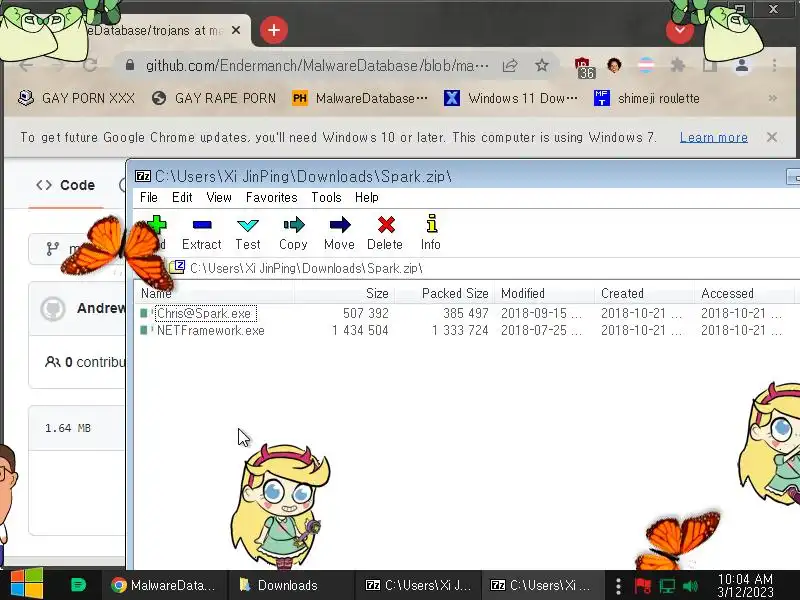Screen dimensions: 800x600
Task: Sort by Created column header
Action: 644,293
